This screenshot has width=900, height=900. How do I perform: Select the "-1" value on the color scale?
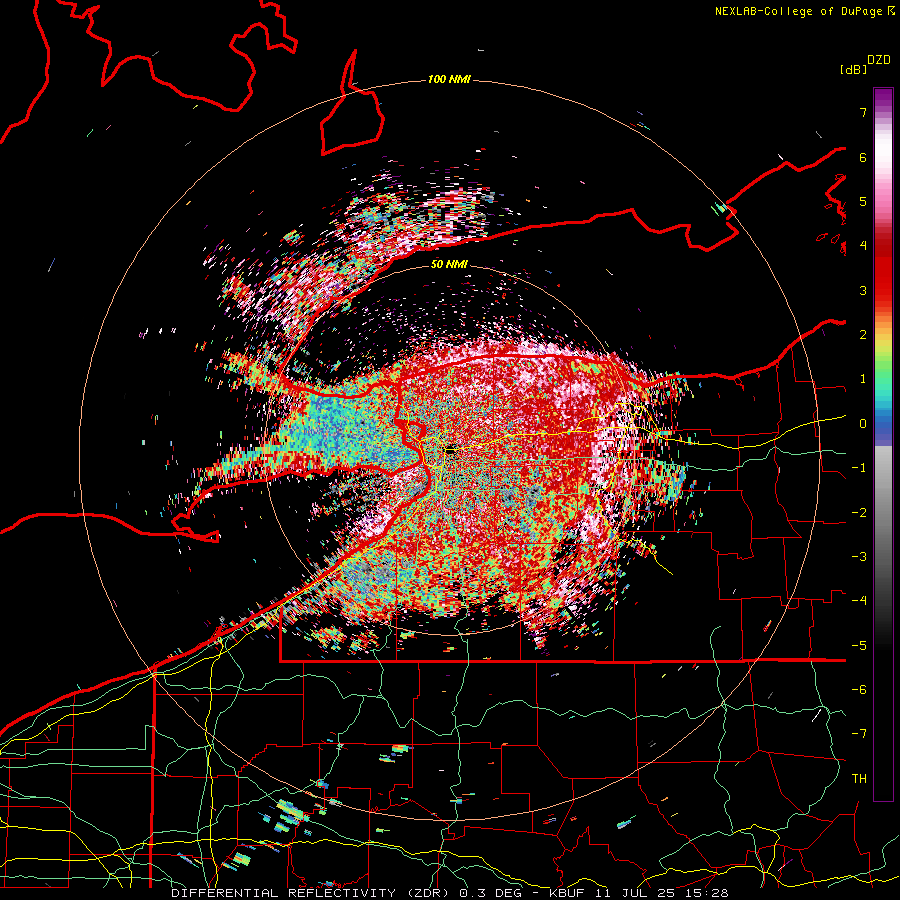tap(859, 468)
